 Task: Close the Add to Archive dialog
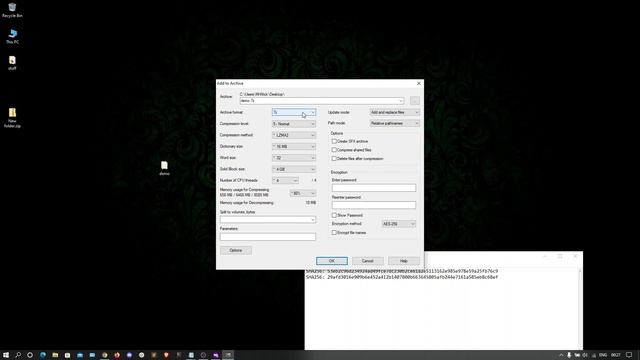[418, 83]
